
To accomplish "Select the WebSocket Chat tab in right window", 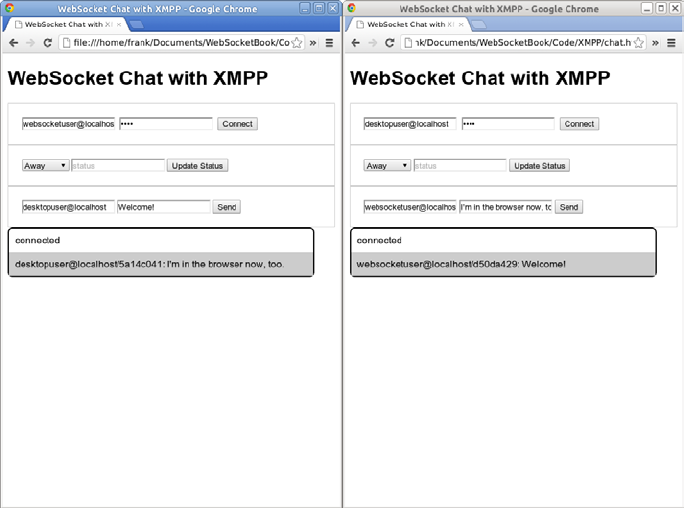I will [x=408, y=25].
